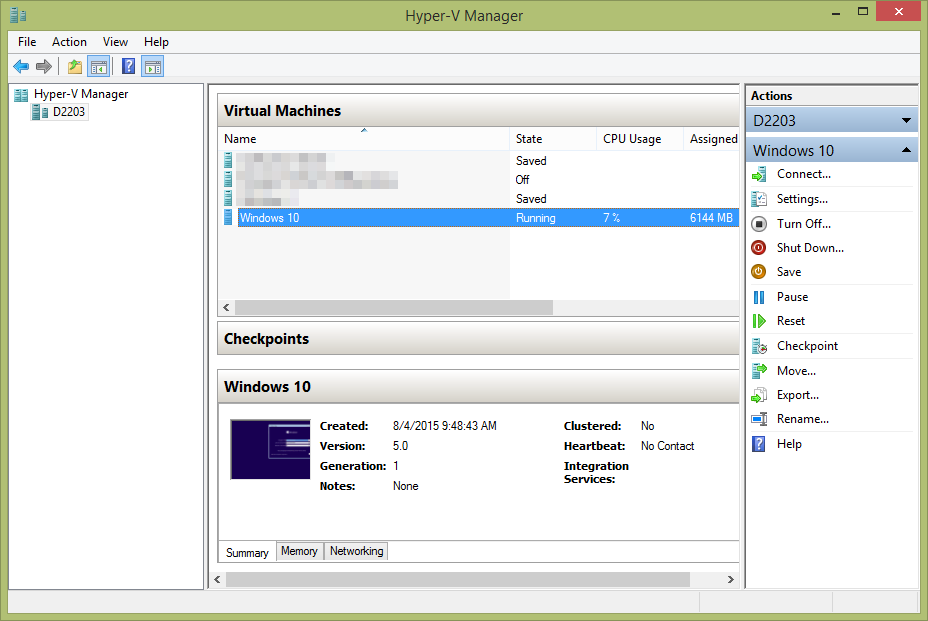Screen dimensions: 928x621
Task: Select the virtual machine with state Off
Action: click(x=479, y=179)
